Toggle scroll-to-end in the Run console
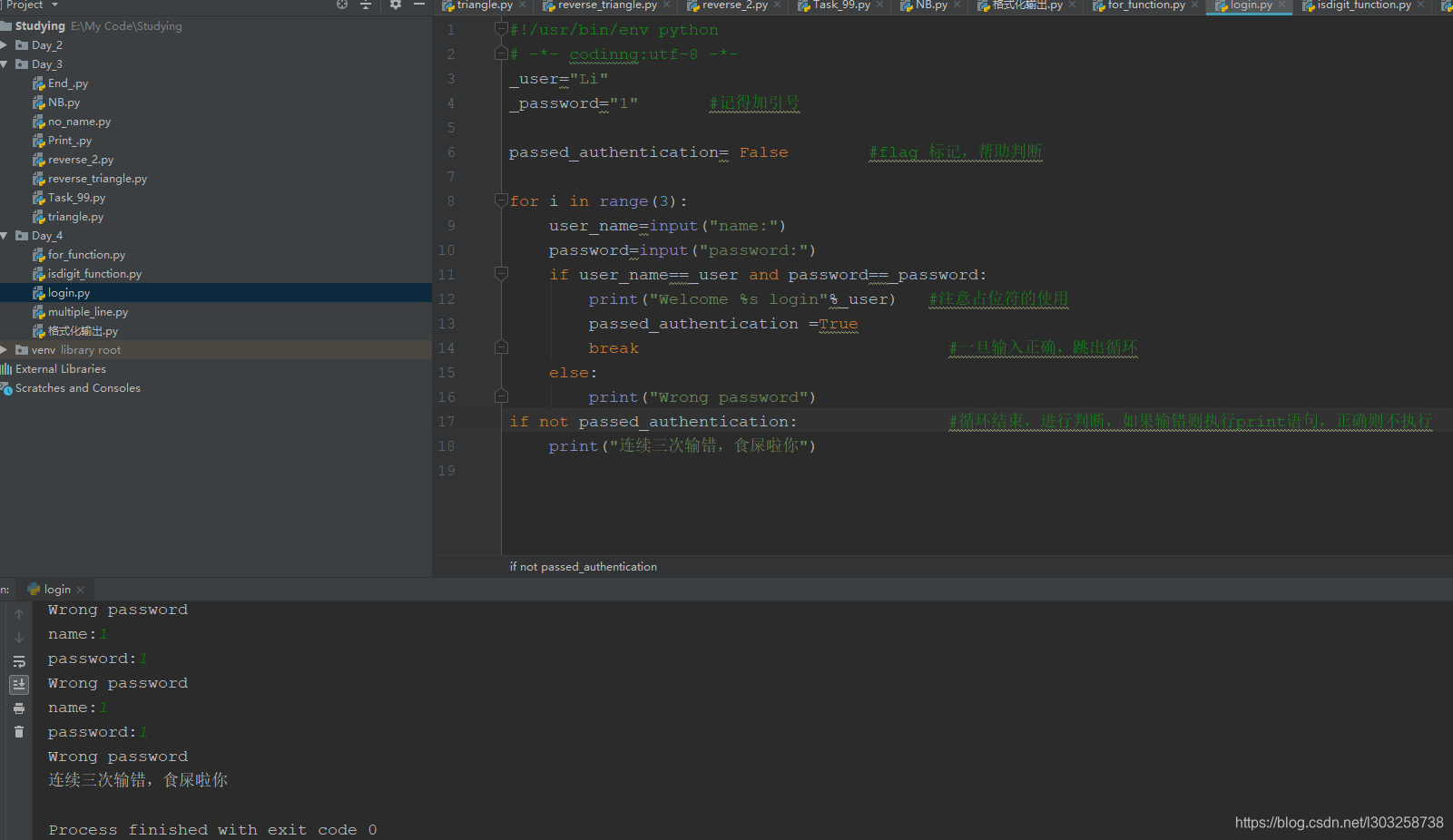Image resolution: width=1453 pixels, height=840 pixels. coord(19,684)
